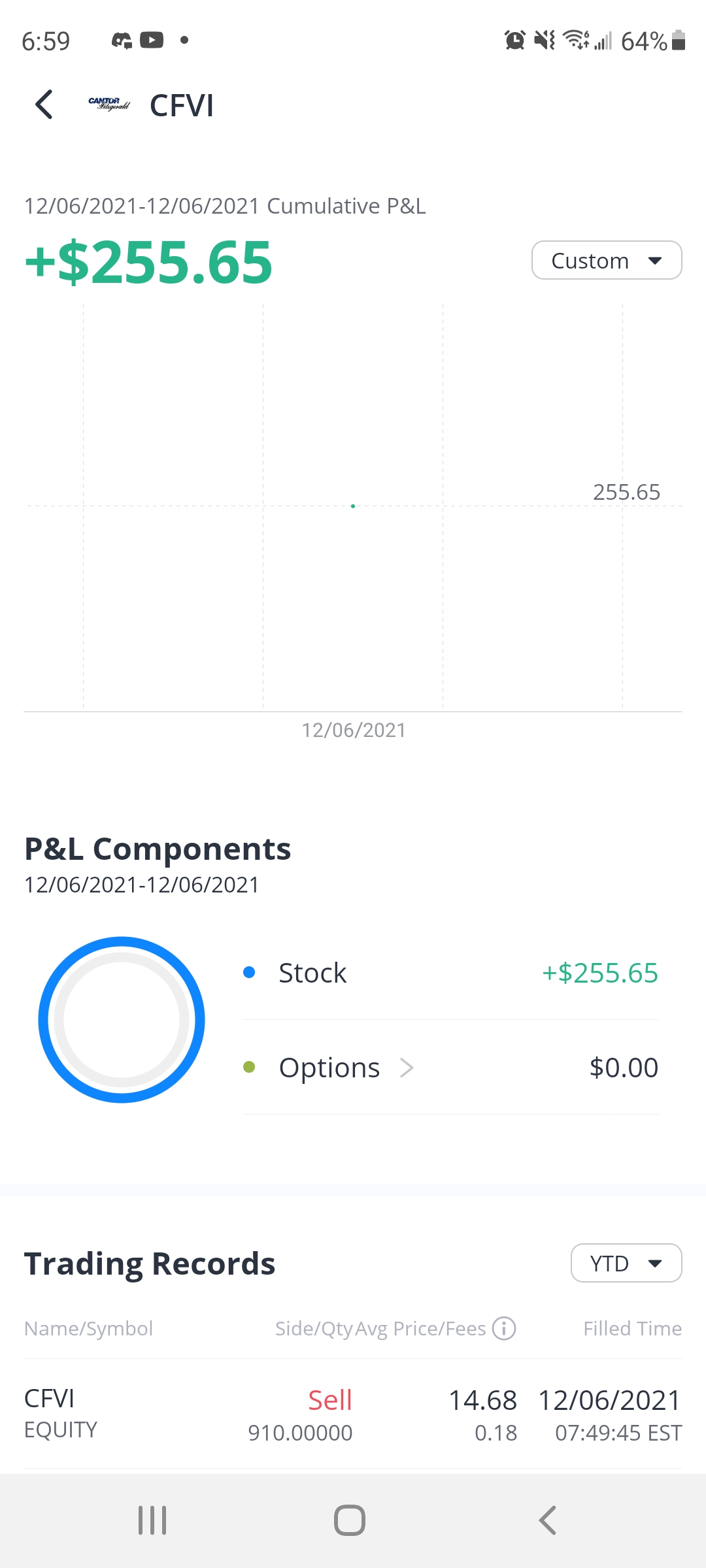Tap the green data point on chart

pos(353,506)
